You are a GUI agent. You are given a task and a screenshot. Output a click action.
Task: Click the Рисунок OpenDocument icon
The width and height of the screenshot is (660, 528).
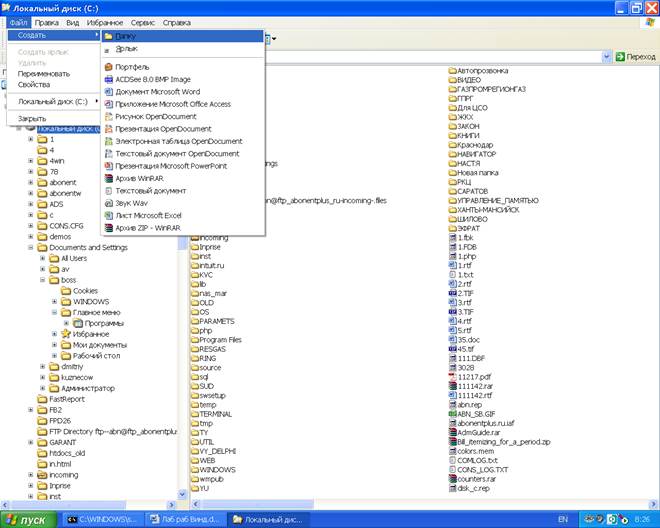coord(109,116)
